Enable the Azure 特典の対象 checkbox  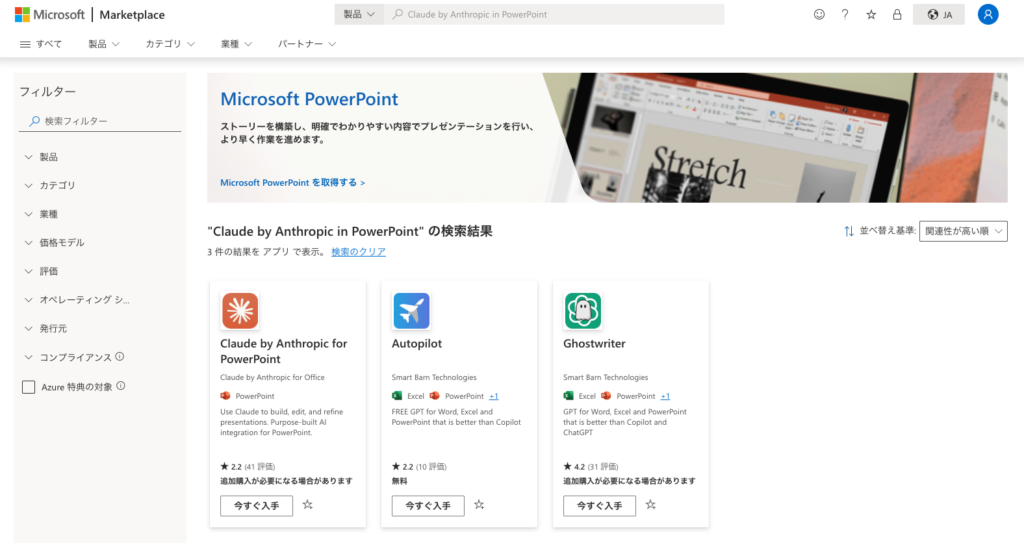(x=29, y=387)
